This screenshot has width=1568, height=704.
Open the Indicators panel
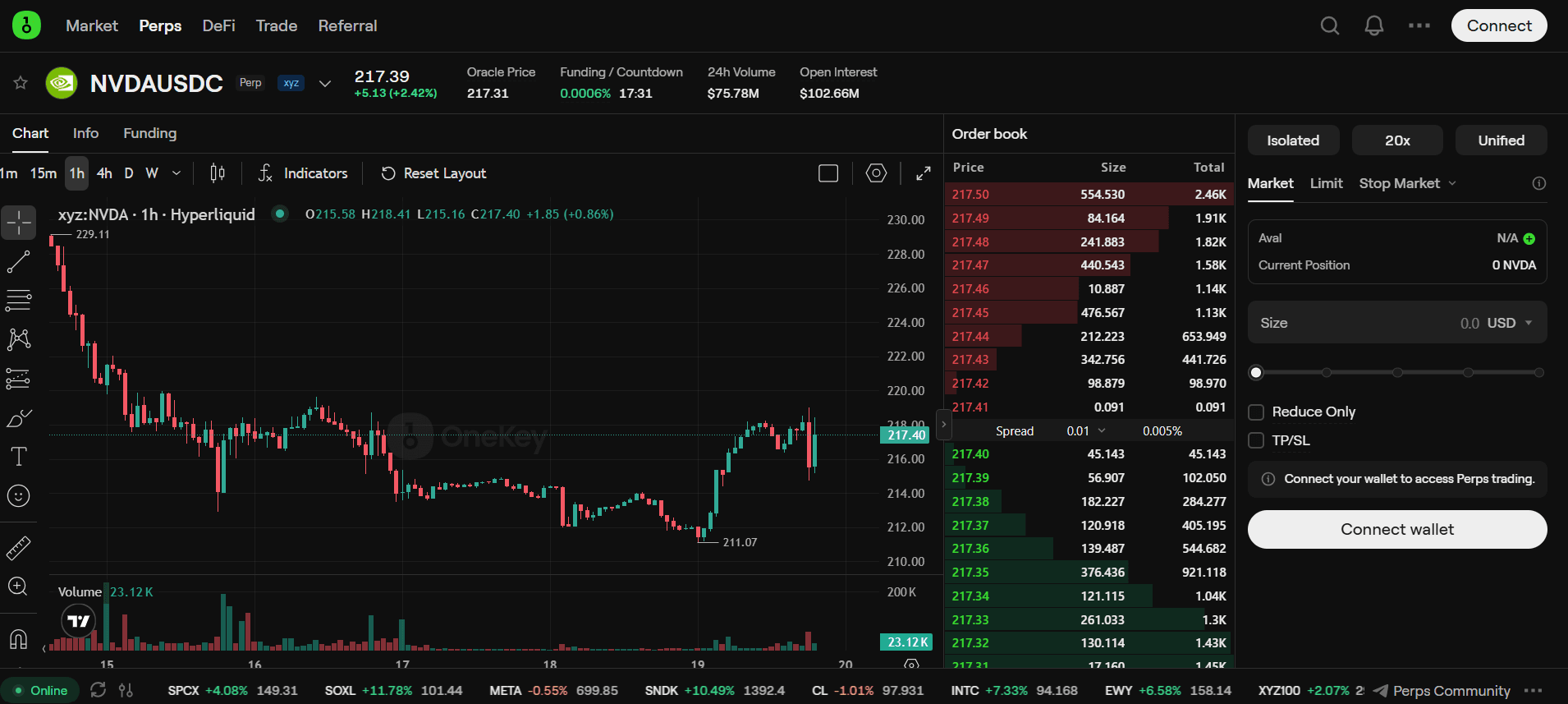pyautogui.click(x=303, y=173)
